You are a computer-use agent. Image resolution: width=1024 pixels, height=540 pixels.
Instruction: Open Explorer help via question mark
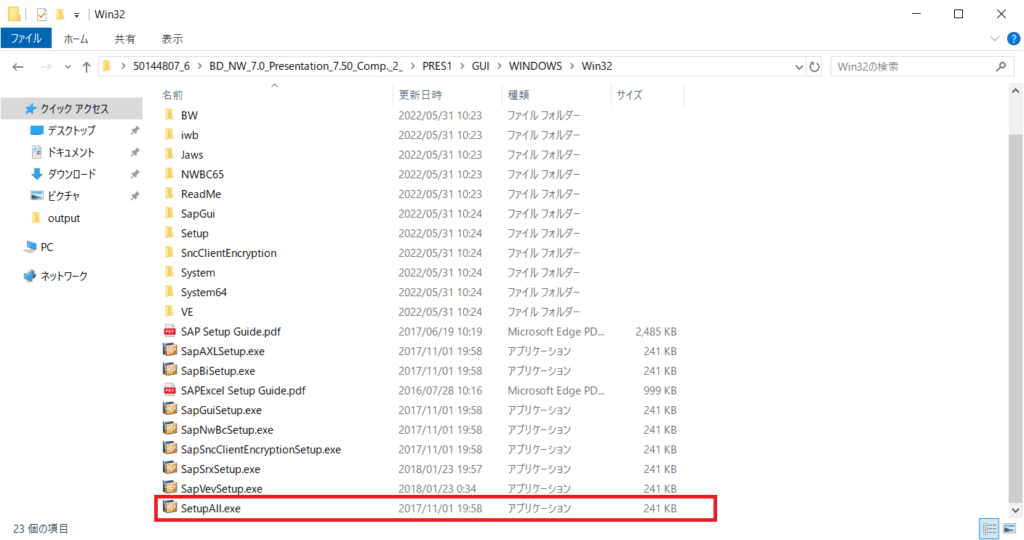[1014, 39]
